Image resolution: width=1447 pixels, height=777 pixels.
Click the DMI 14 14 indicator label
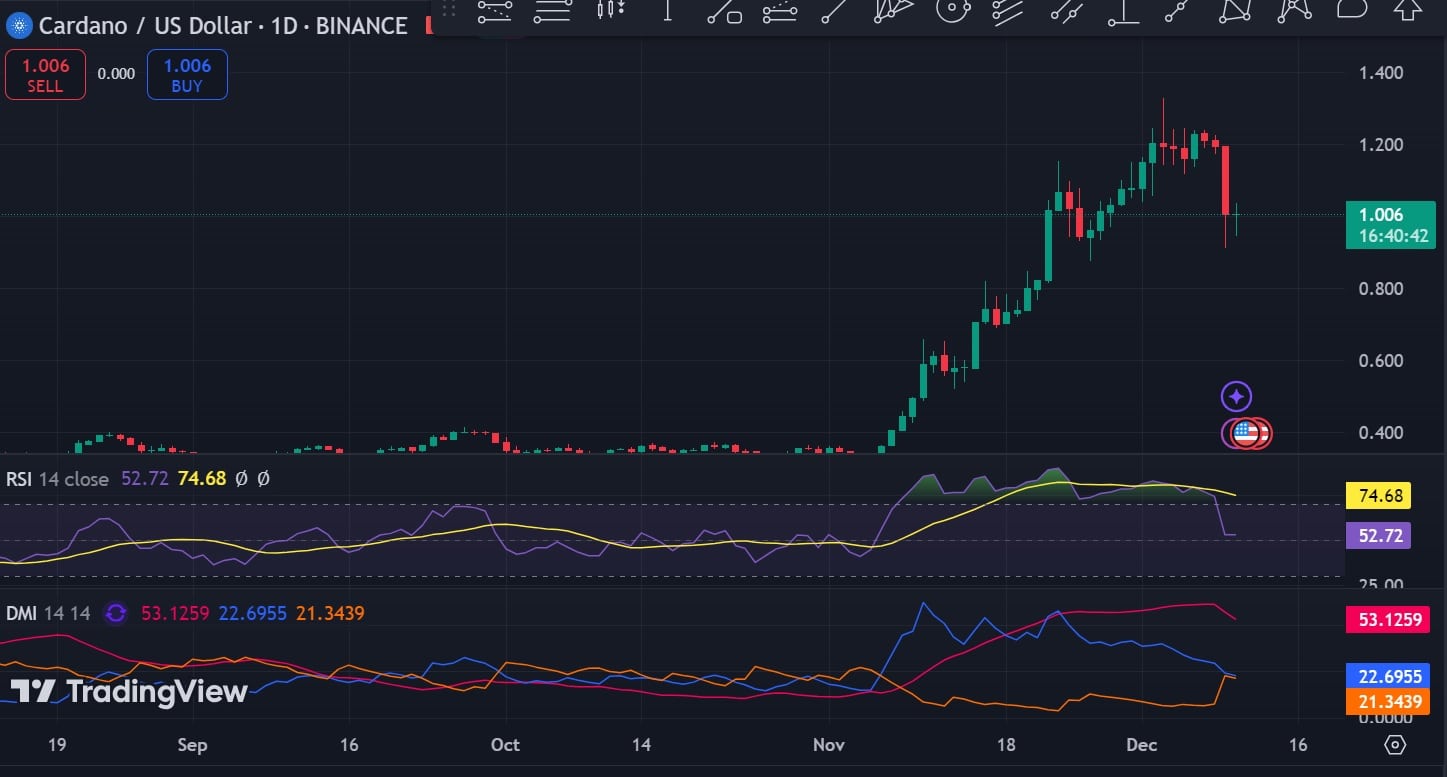(x=48, y=613)
